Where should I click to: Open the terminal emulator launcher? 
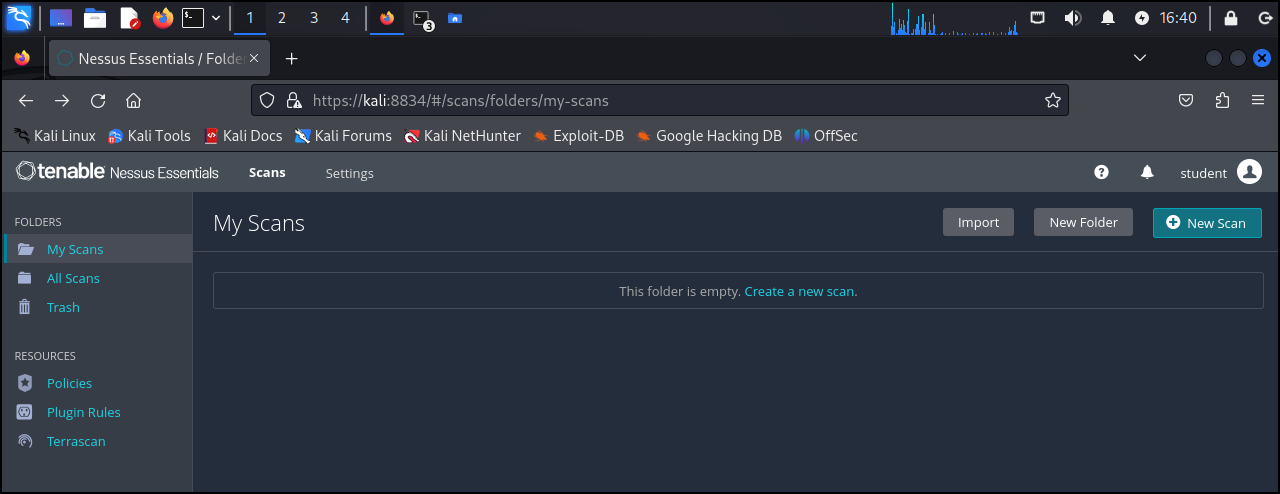pos(193,17)
